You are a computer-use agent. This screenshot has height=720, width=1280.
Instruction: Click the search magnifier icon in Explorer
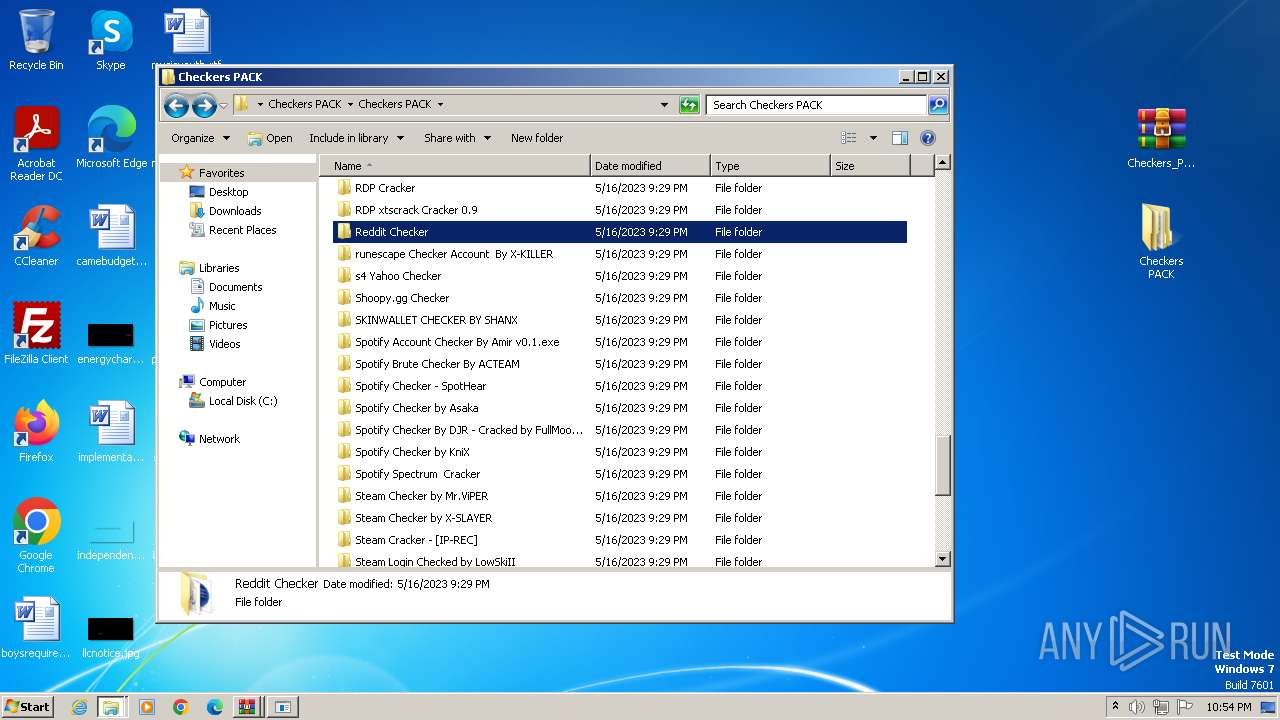point(937,105)
